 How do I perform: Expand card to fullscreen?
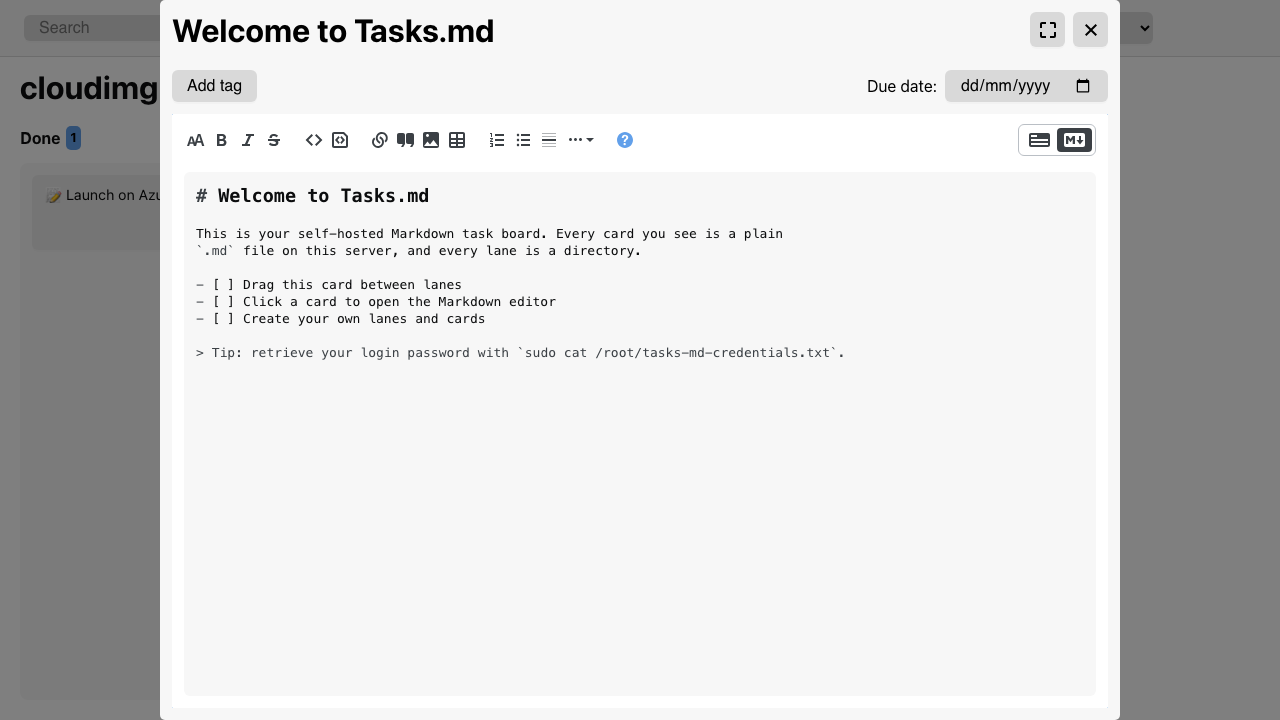point(1048,30)
